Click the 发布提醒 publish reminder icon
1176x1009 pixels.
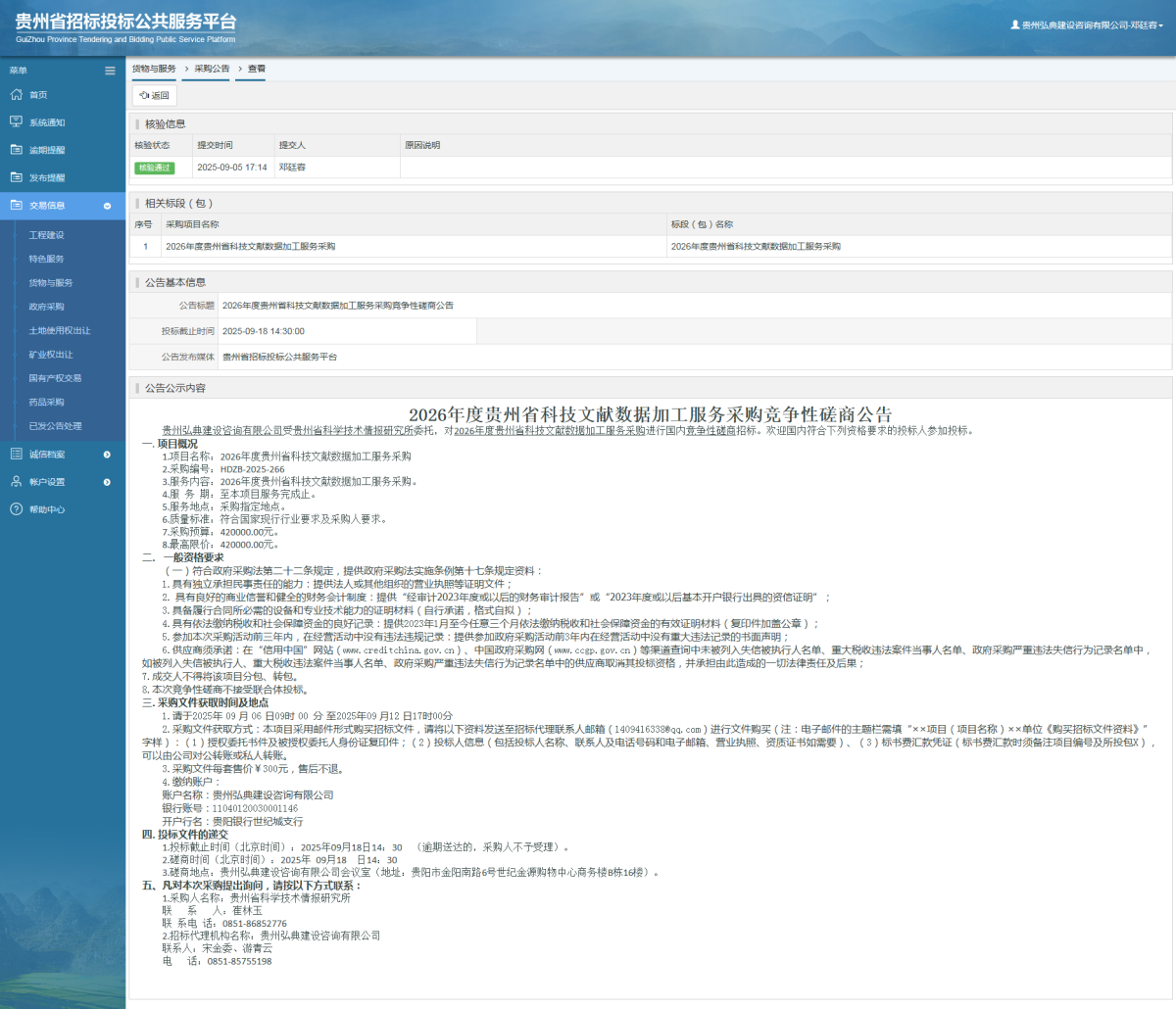pos(16,176)
